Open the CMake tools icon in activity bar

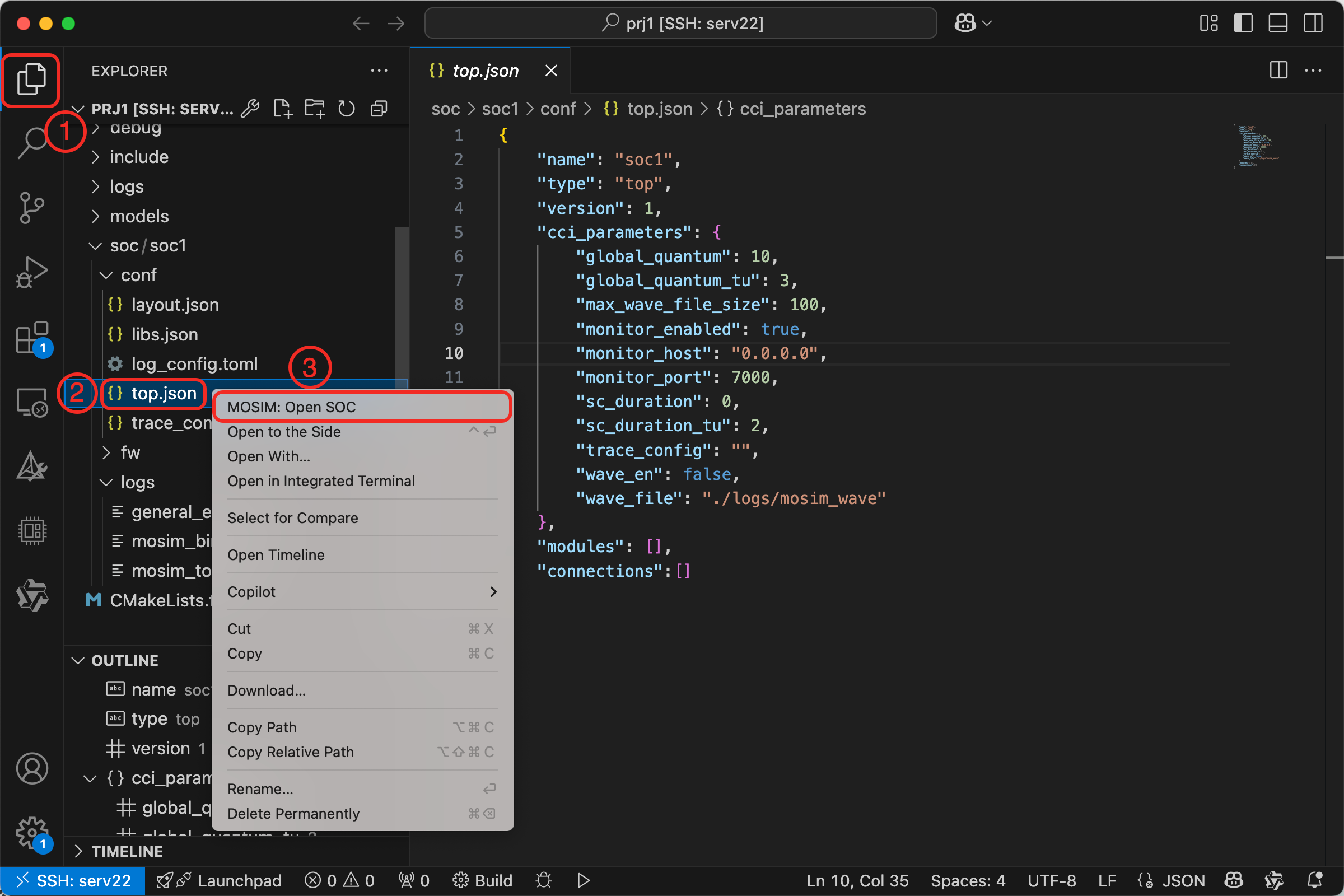31,466
